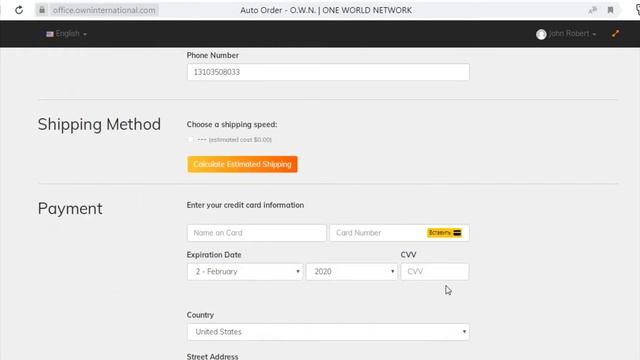Click the yellow card badge in Card Number
640x360 pixels.
[x=444, y=233]
